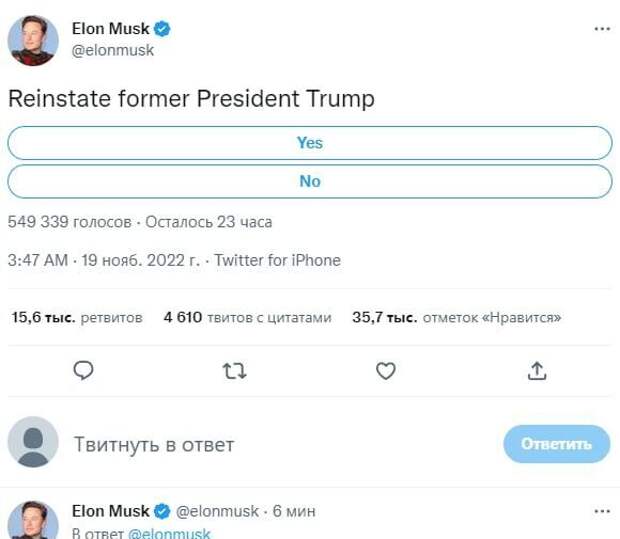Click verified badge next to Elon Musk

pyautogui.click(x=162, y=29)
